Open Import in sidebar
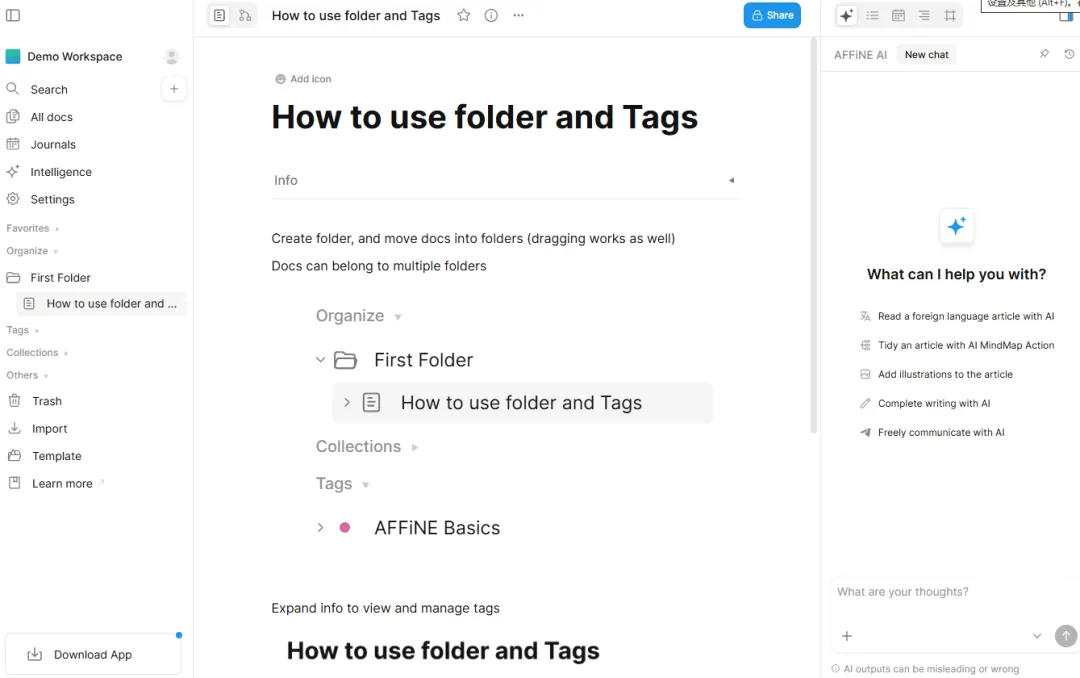Image resolution: width=1080 pixels, height=678 pixels. click(49, 429)
